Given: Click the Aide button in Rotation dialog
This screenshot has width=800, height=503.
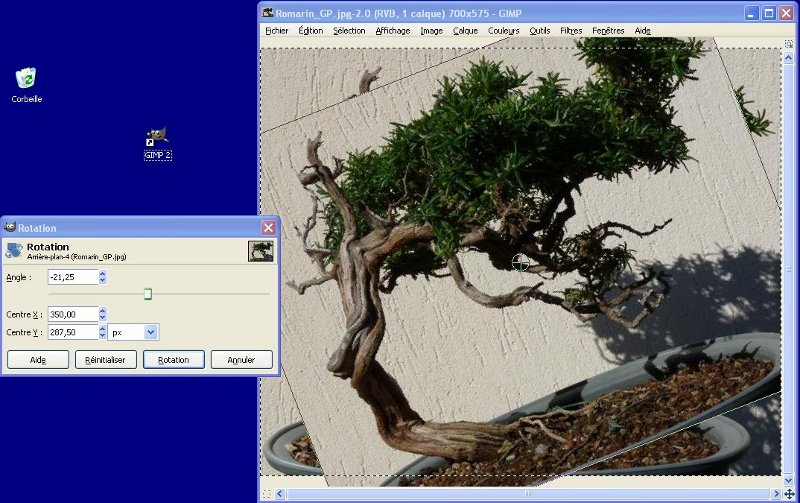Looking at the screenshot, I should coord(38,360).
